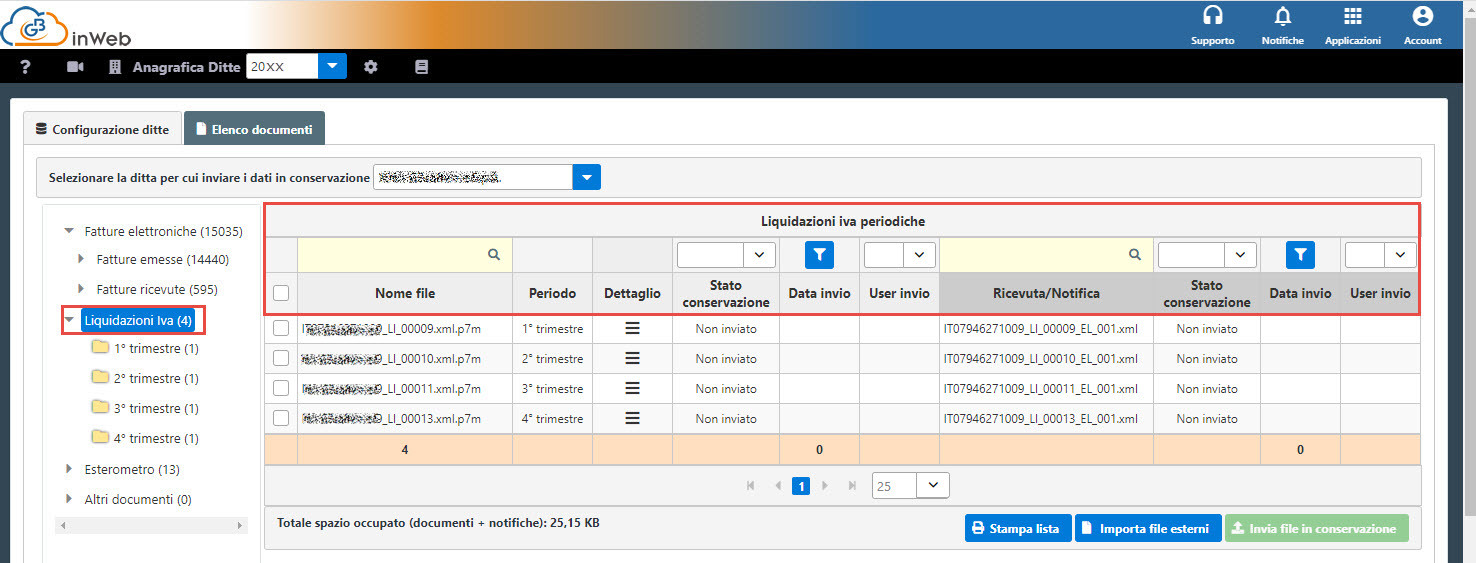Open Dettaglio menu for 1° trimestre row

pos(632,329)
